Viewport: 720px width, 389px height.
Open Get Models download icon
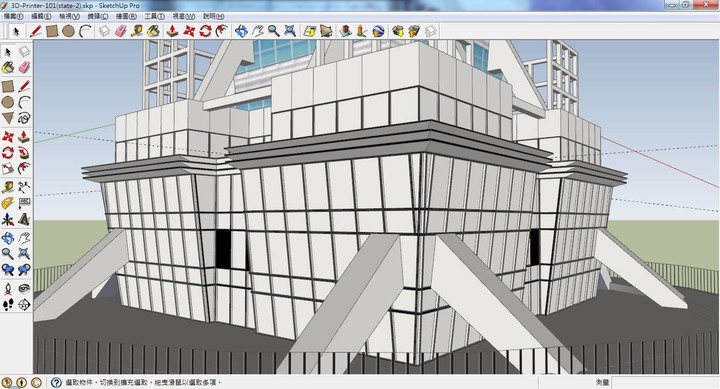click(x=398, y=31)
